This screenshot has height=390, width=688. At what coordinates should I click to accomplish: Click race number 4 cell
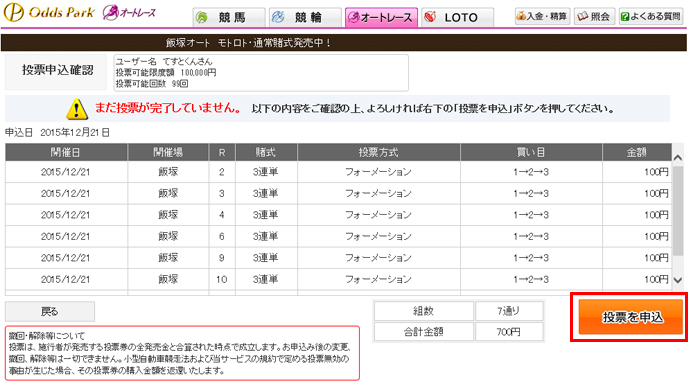222,215
